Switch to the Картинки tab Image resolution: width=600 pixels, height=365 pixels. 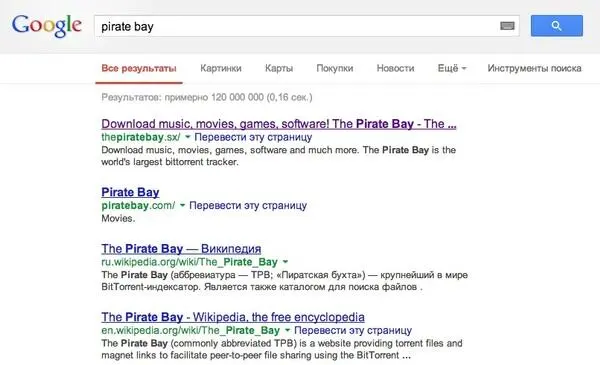point(221,68)
